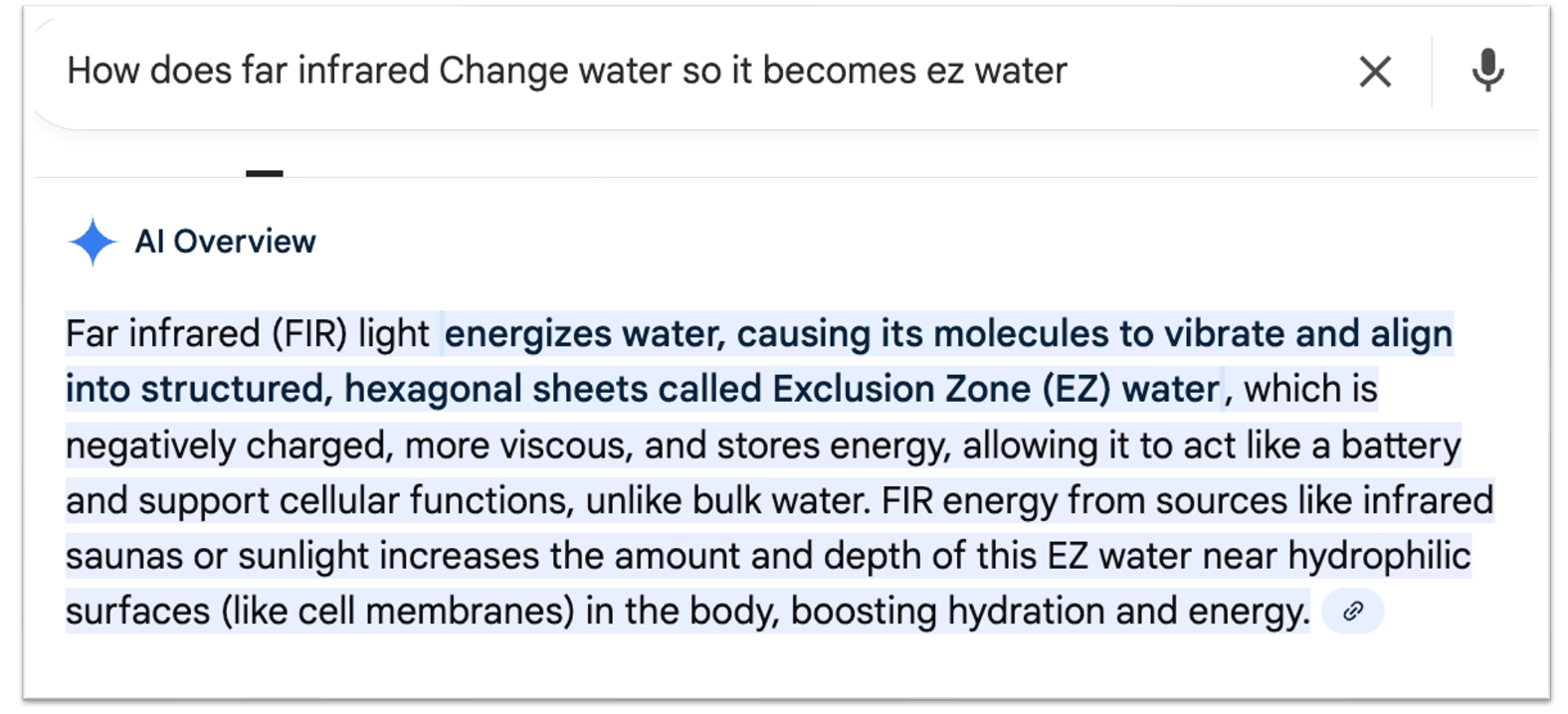Open the source link chip after the overview
The height and width of the screenshot is (714, 1568).
point(1352,612)
